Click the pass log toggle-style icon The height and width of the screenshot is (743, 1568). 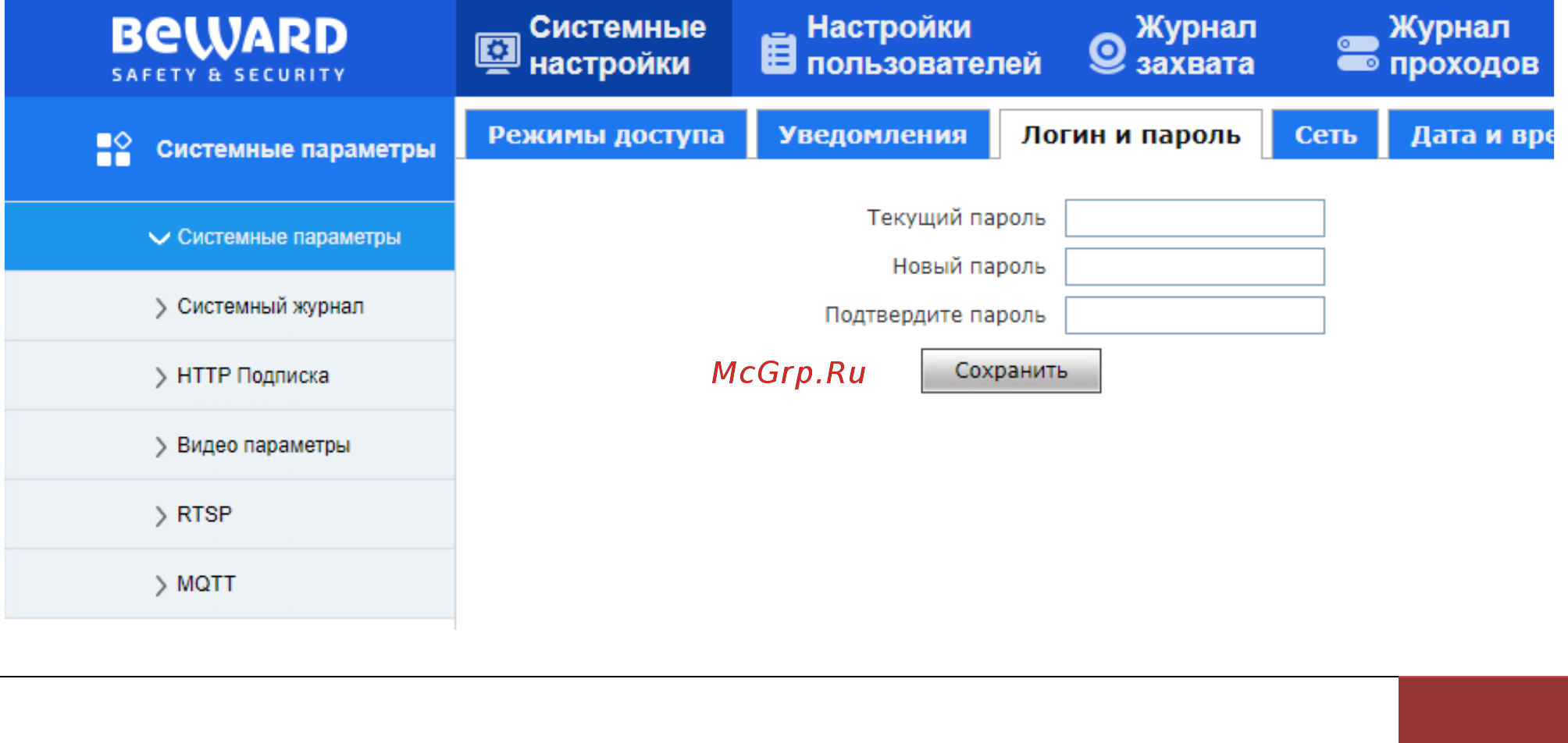[x=1357, y=54]
